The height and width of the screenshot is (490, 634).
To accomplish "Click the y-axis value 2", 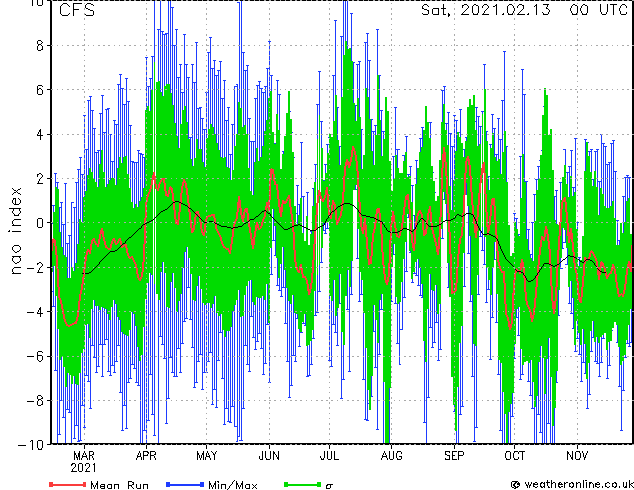I will click(x=40, y=179).
